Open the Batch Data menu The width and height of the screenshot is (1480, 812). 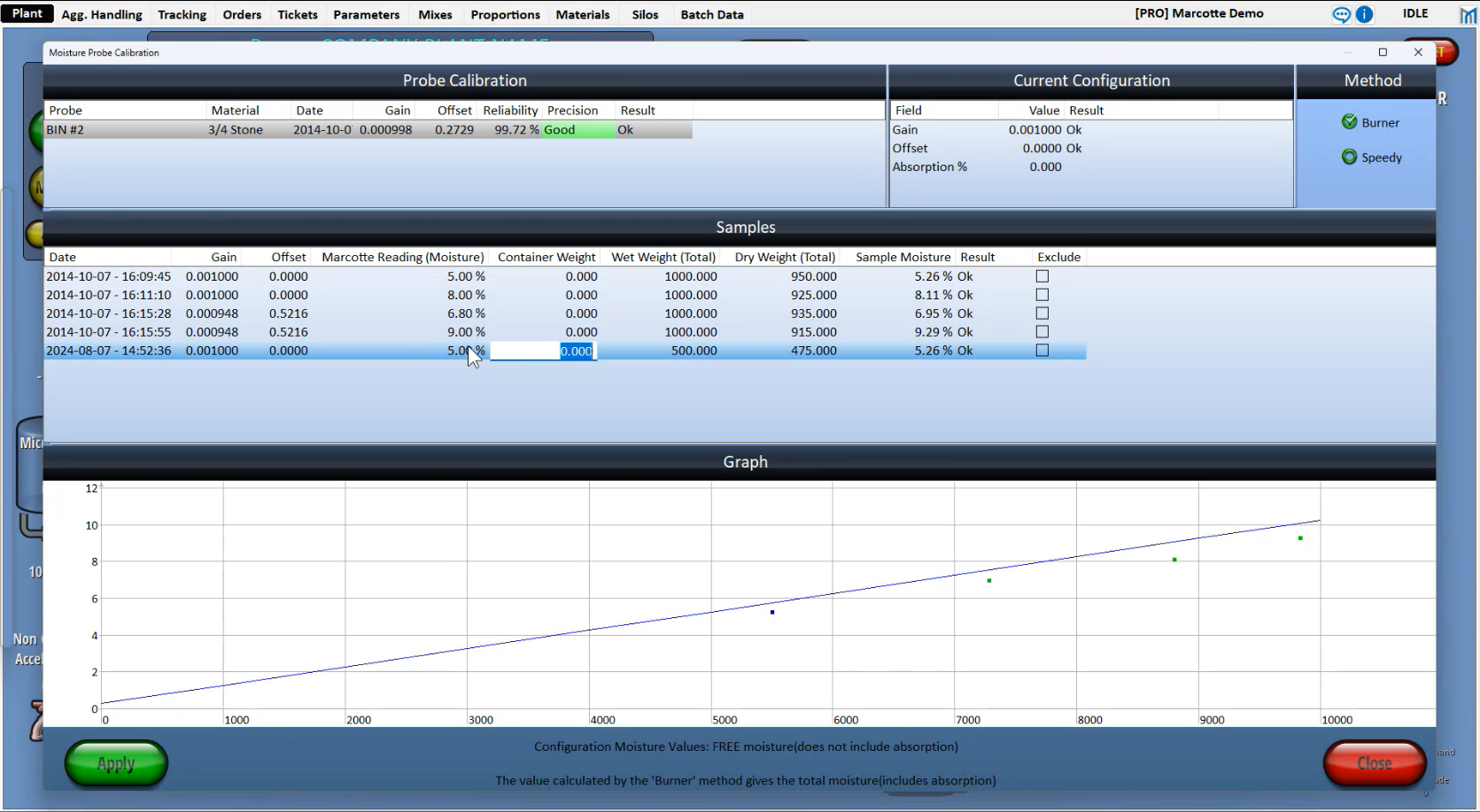tap(711, 15)
